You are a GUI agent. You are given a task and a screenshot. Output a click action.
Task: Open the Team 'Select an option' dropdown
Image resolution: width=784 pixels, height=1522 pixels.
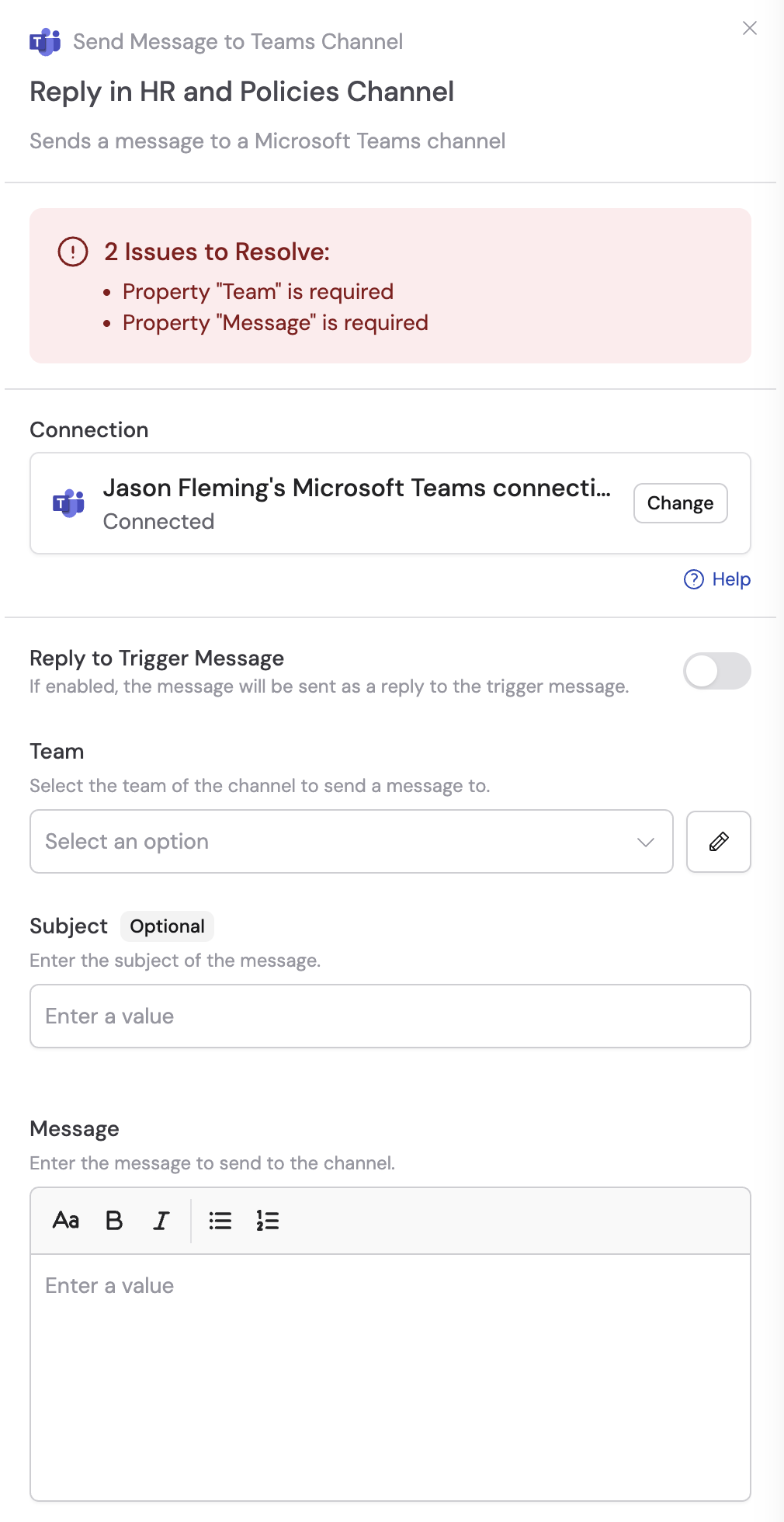pyautogui.click(x=351, y=842)
